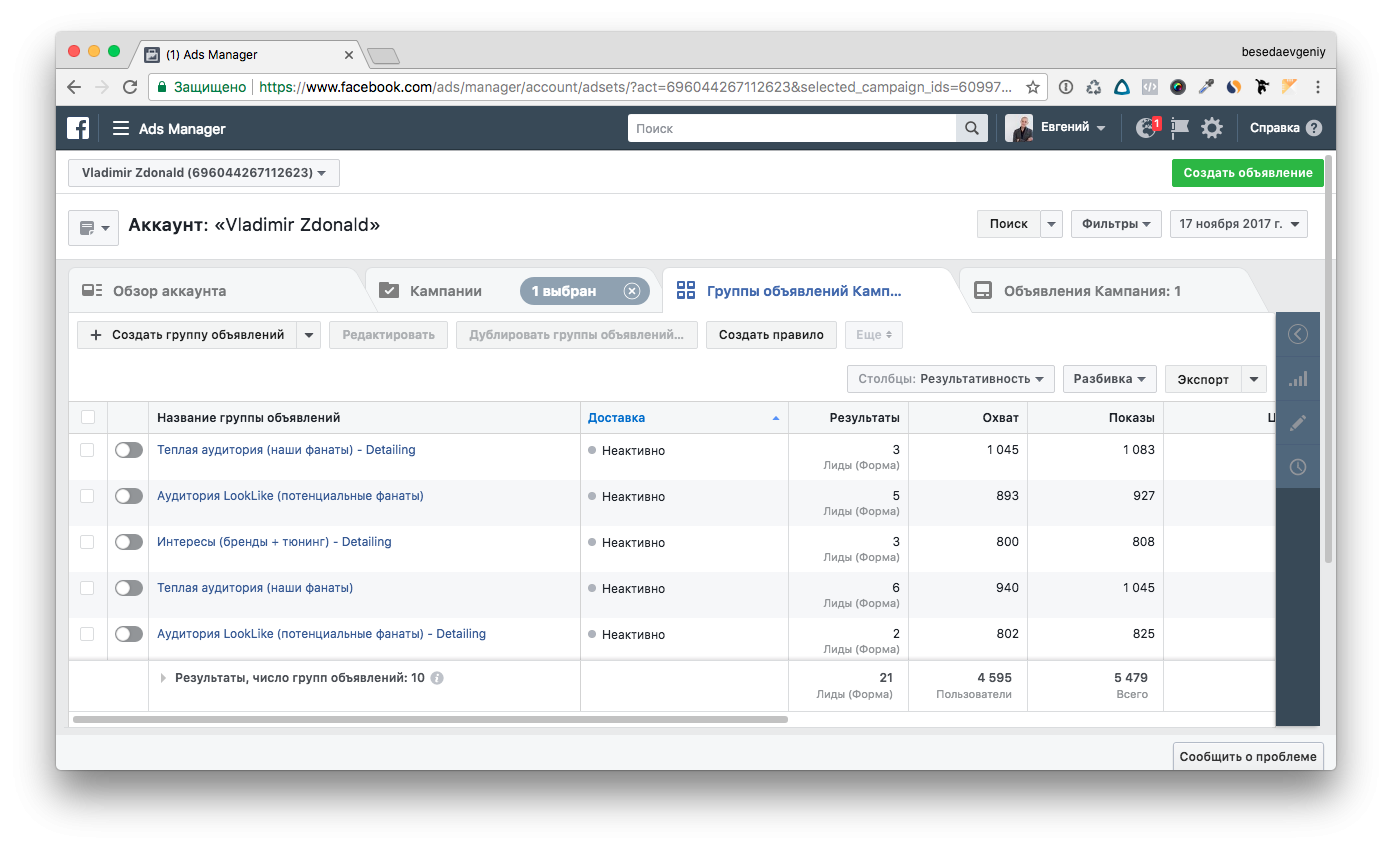The width and height of the screenshot is (1392, 850).
Task: Collapse the side panel arrow icon
Action: [1298, 335]
